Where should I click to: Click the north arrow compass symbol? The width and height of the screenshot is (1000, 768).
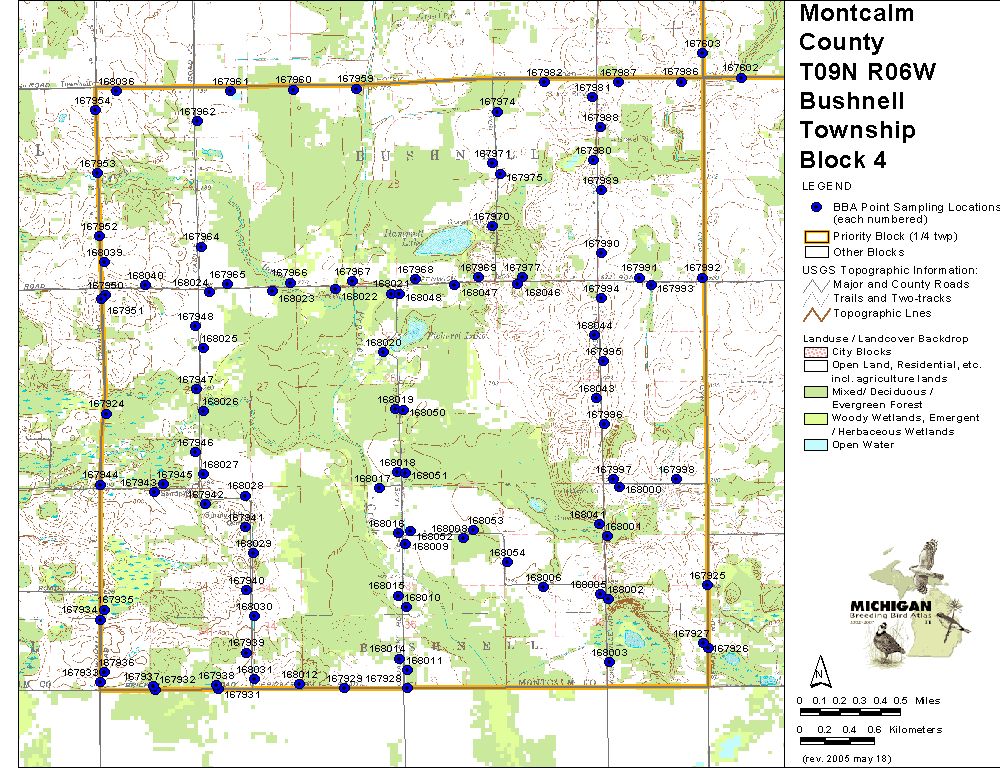[x=819, y=669]
